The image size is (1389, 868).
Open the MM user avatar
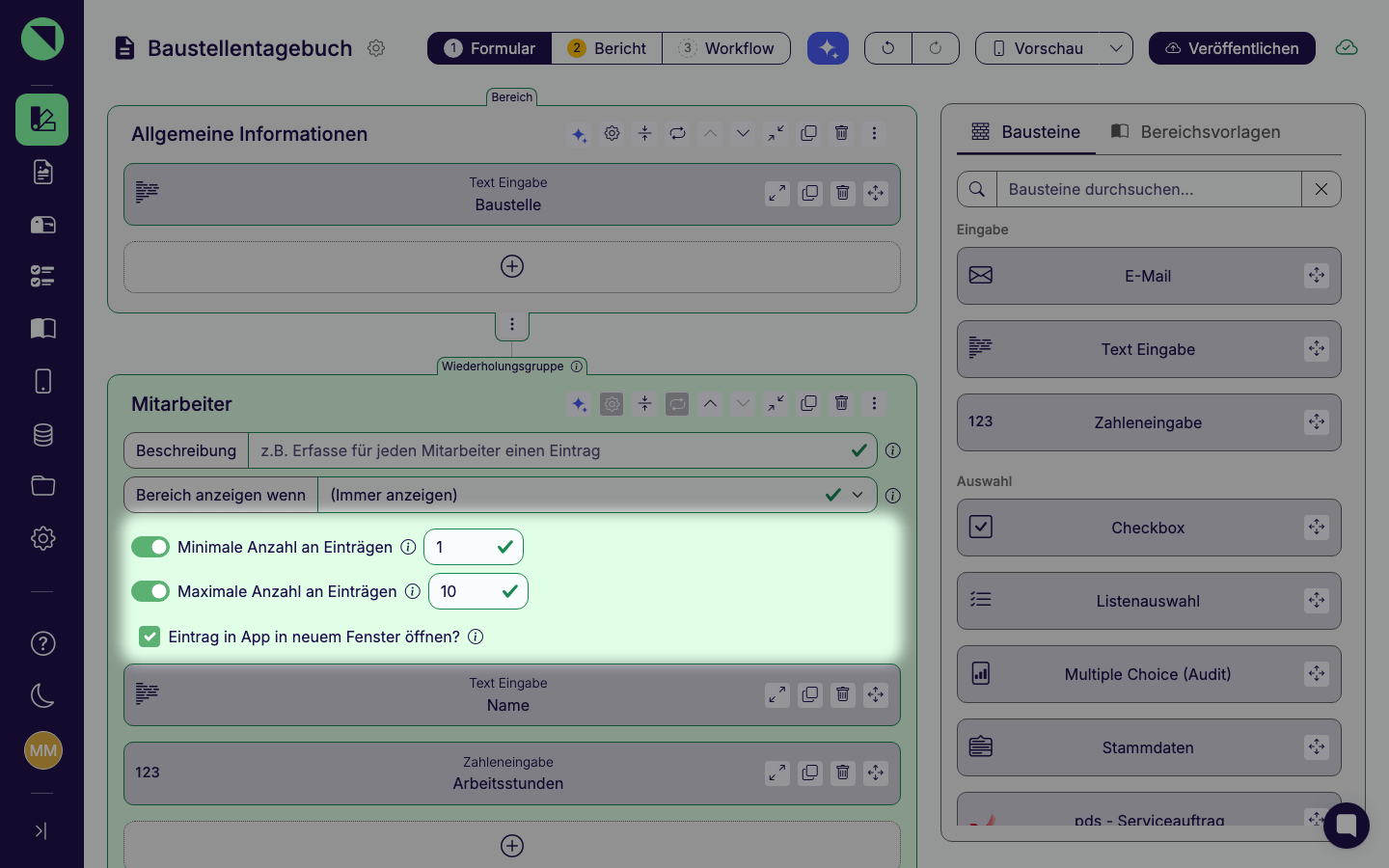pos(42,750)
